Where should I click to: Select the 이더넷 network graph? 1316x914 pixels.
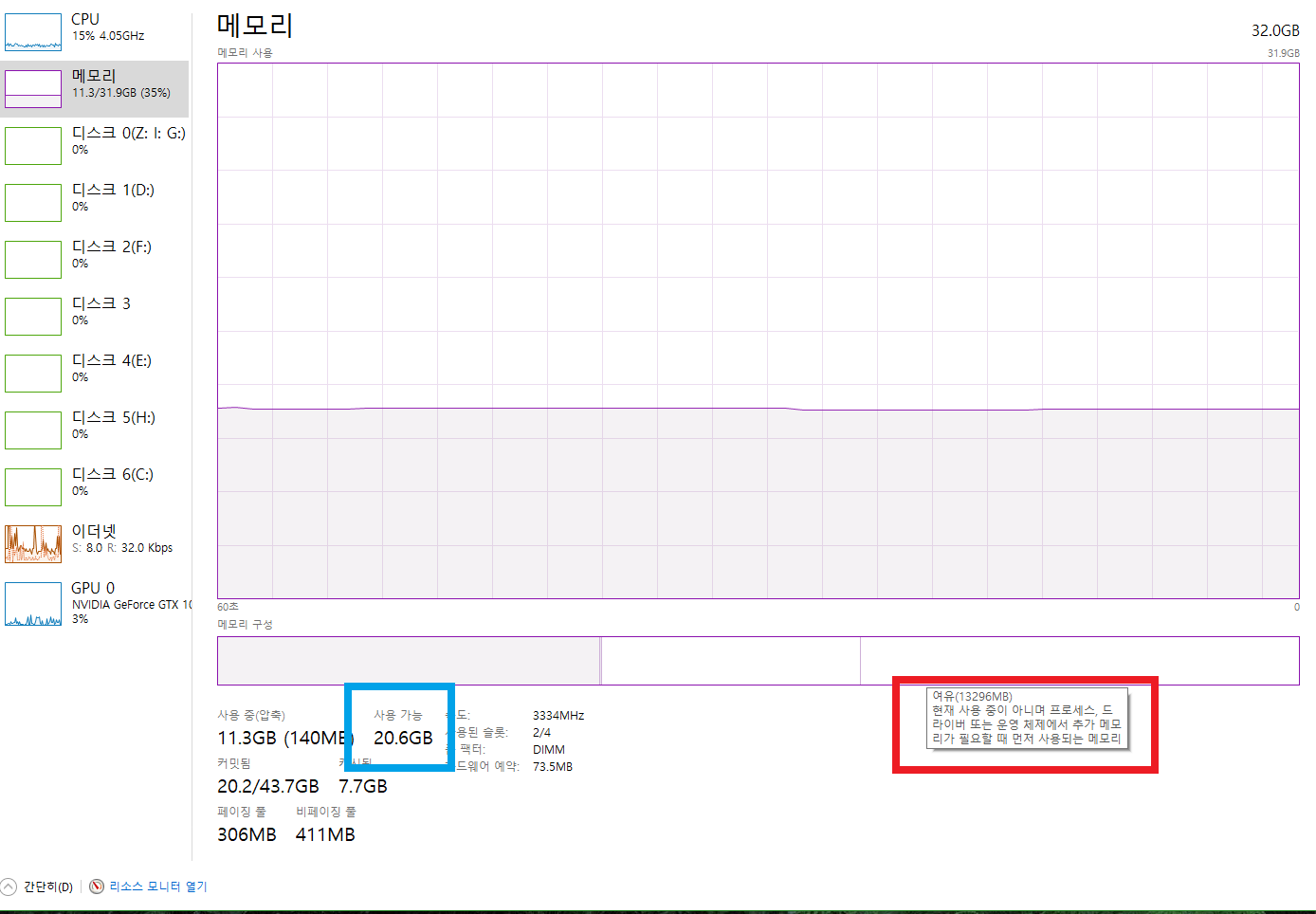pos(33,544)
